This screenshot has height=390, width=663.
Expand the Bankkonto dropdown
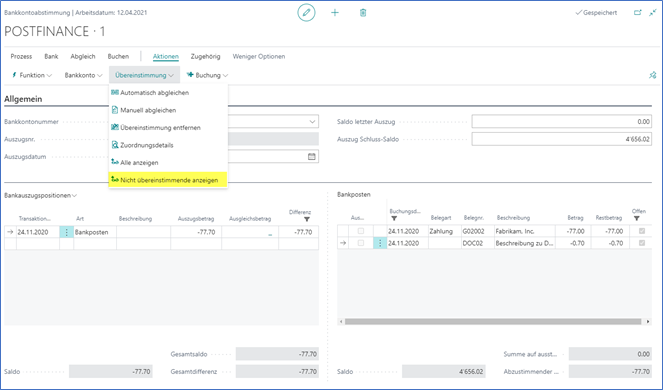click(83, 75)
